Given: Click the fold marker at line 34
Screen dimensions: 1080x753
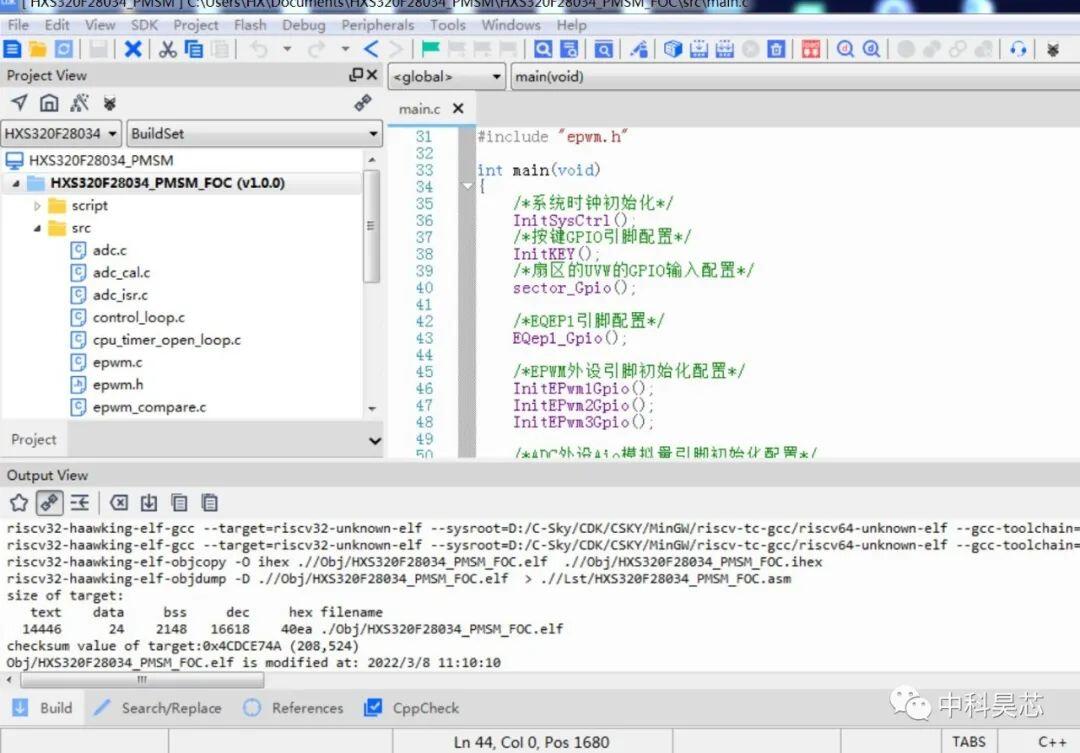Looking at the screenshot, I should pos(467,186).
